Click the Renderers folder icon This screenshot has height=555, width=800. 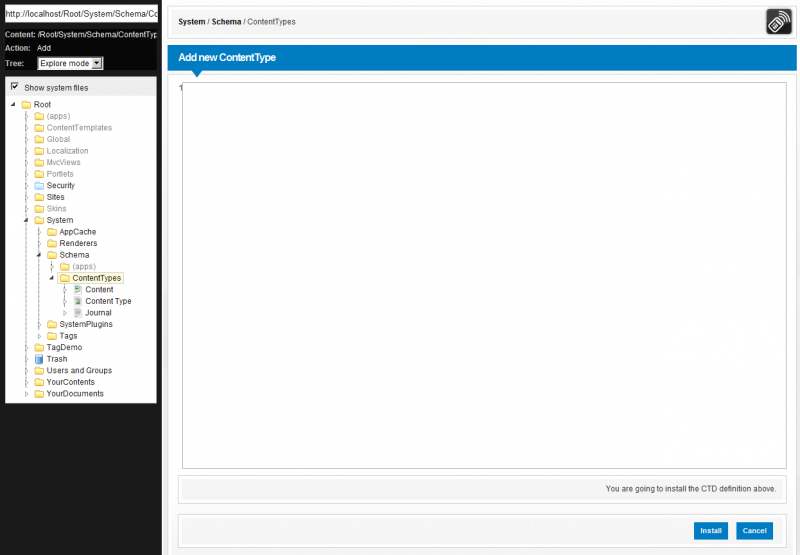52,243
